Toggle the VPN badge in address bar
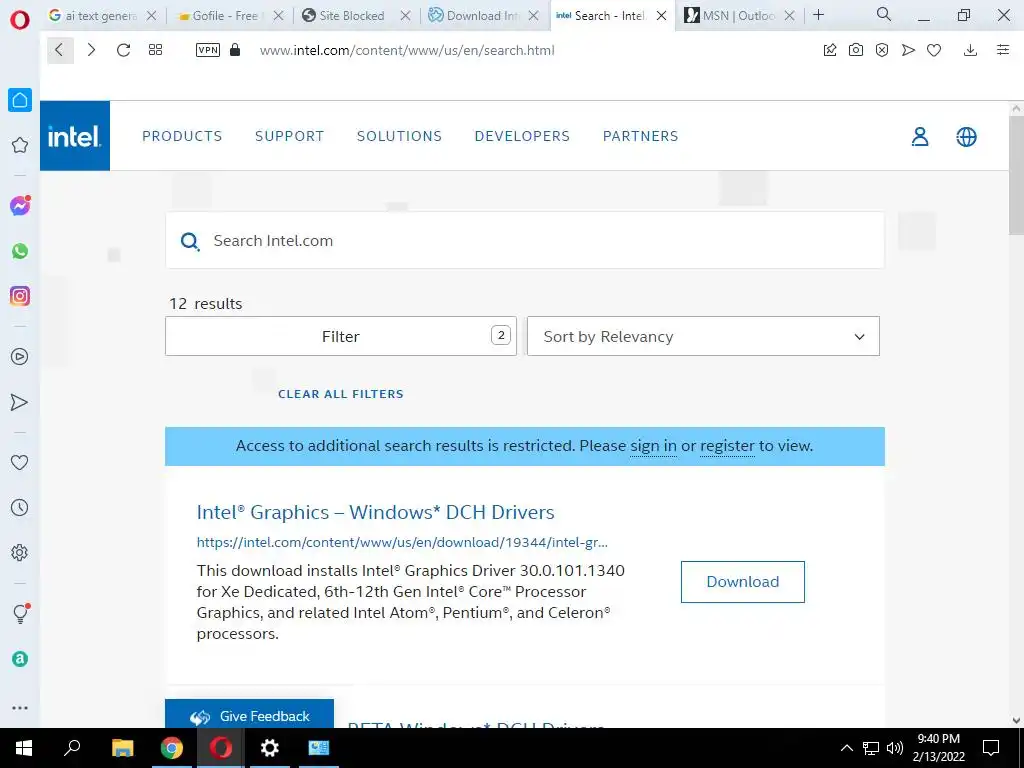The image size is (1024, 768). [x=208, y=50]
